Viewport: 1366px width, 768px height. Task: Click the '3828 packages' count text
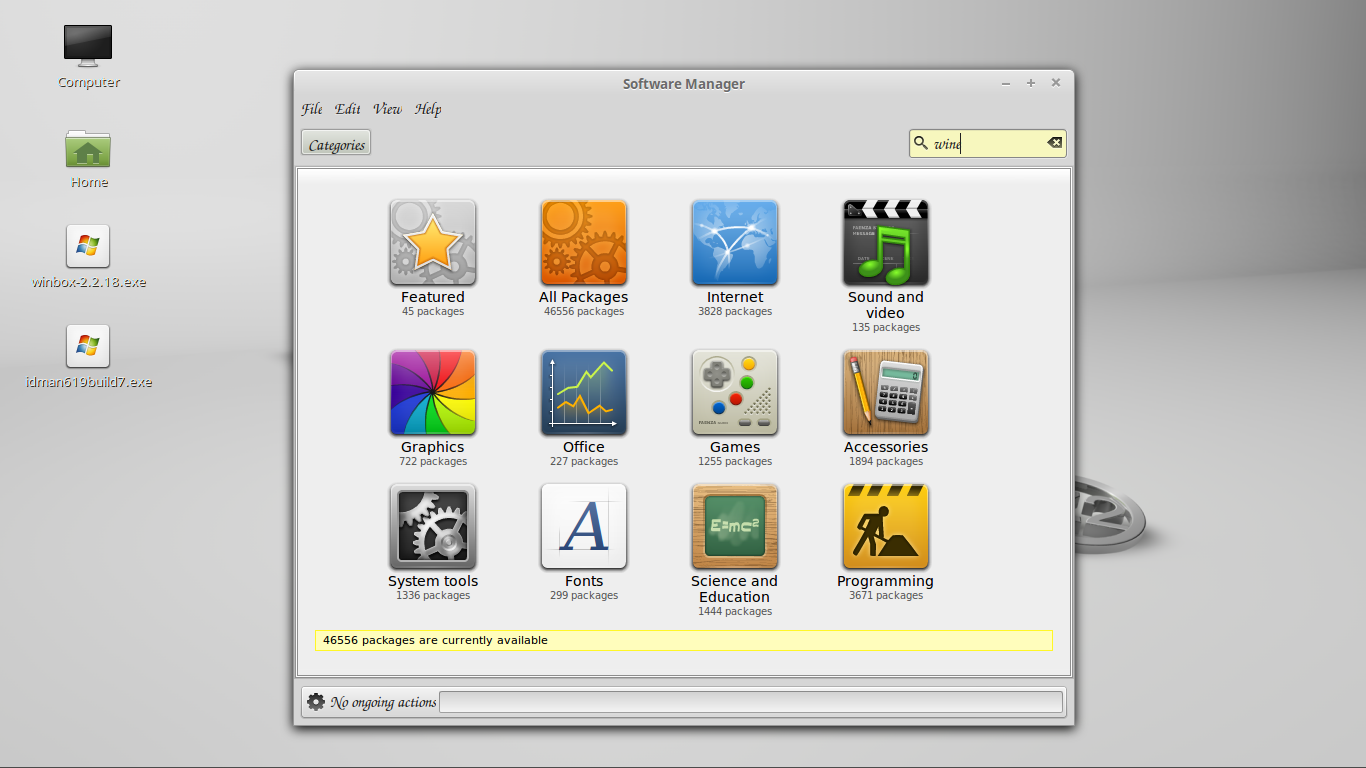735,312
